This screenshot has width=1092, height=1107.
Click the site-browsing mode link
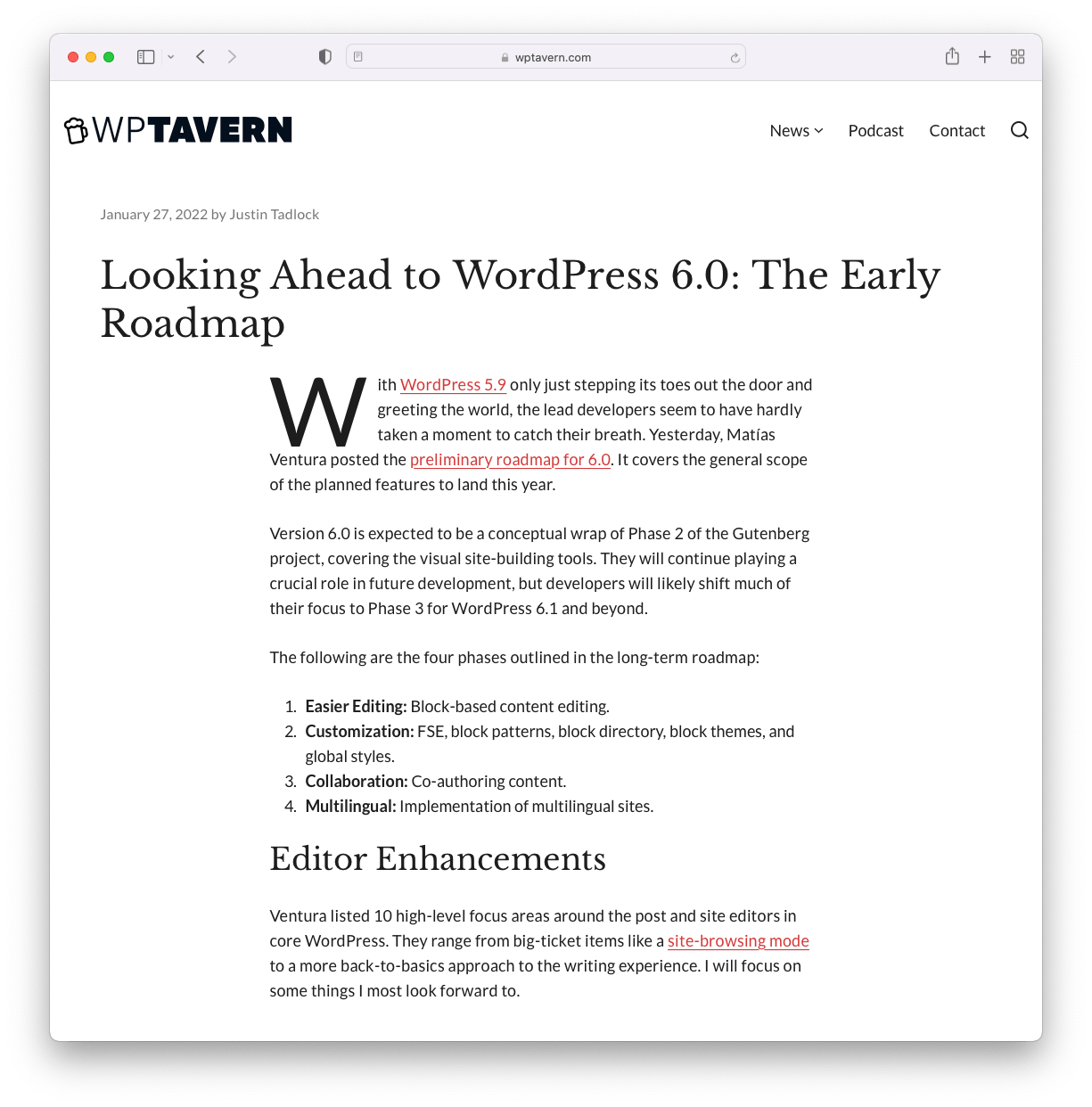(x=738, y=940)
